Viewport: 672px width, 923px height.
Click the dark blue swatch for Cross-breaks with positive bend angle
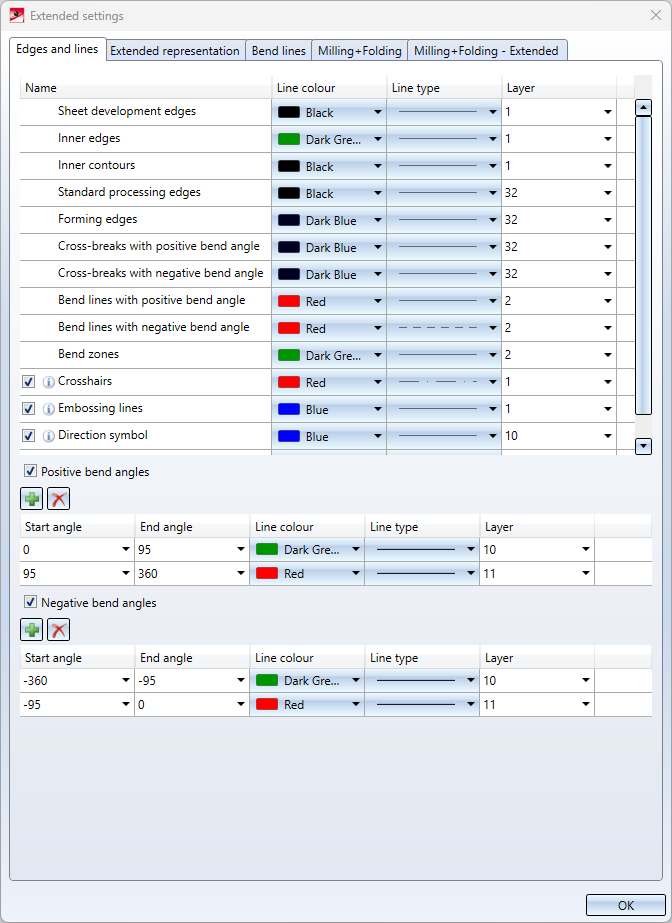289,247
